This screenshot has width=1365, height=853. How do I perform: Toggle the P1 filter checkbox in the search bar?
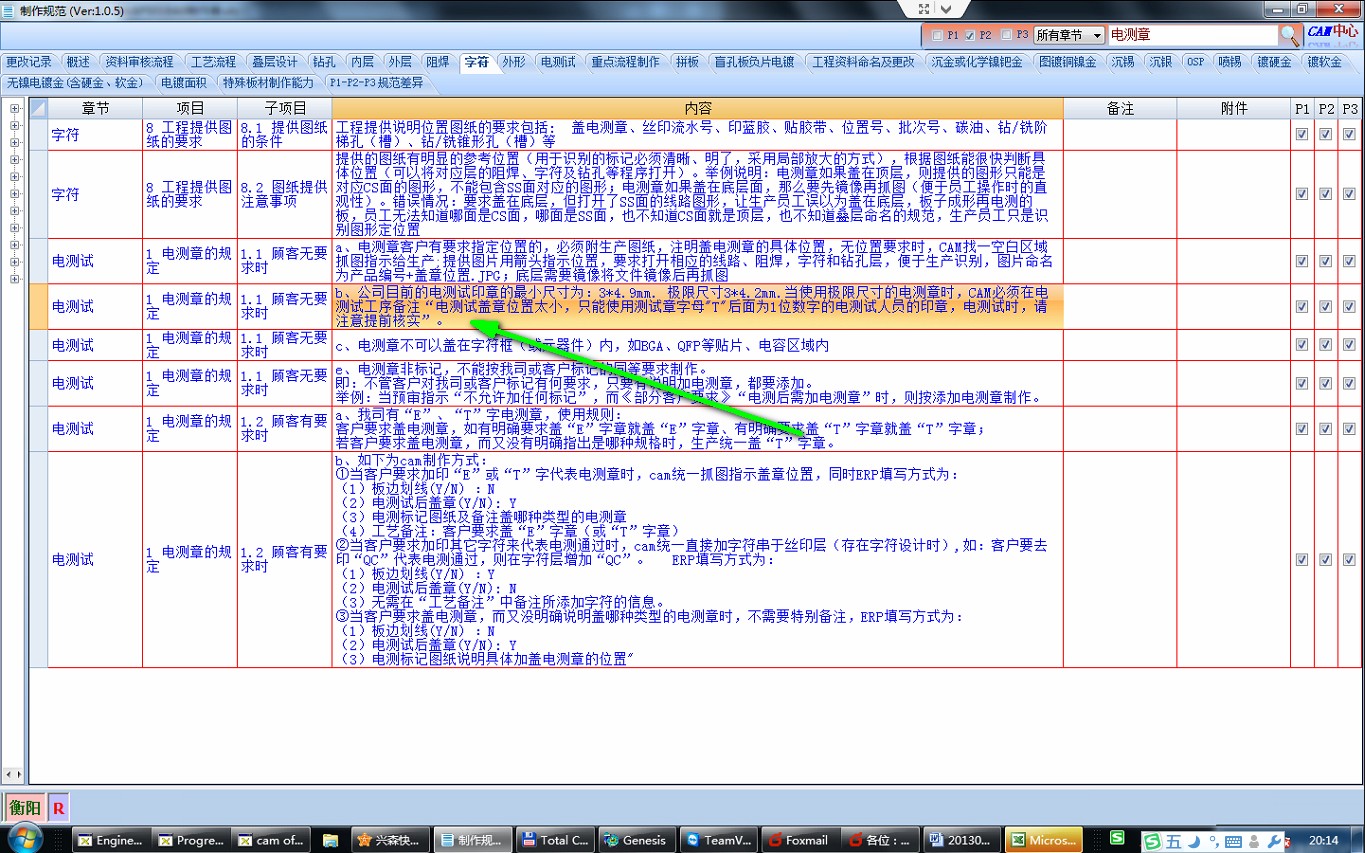(937, 35)
